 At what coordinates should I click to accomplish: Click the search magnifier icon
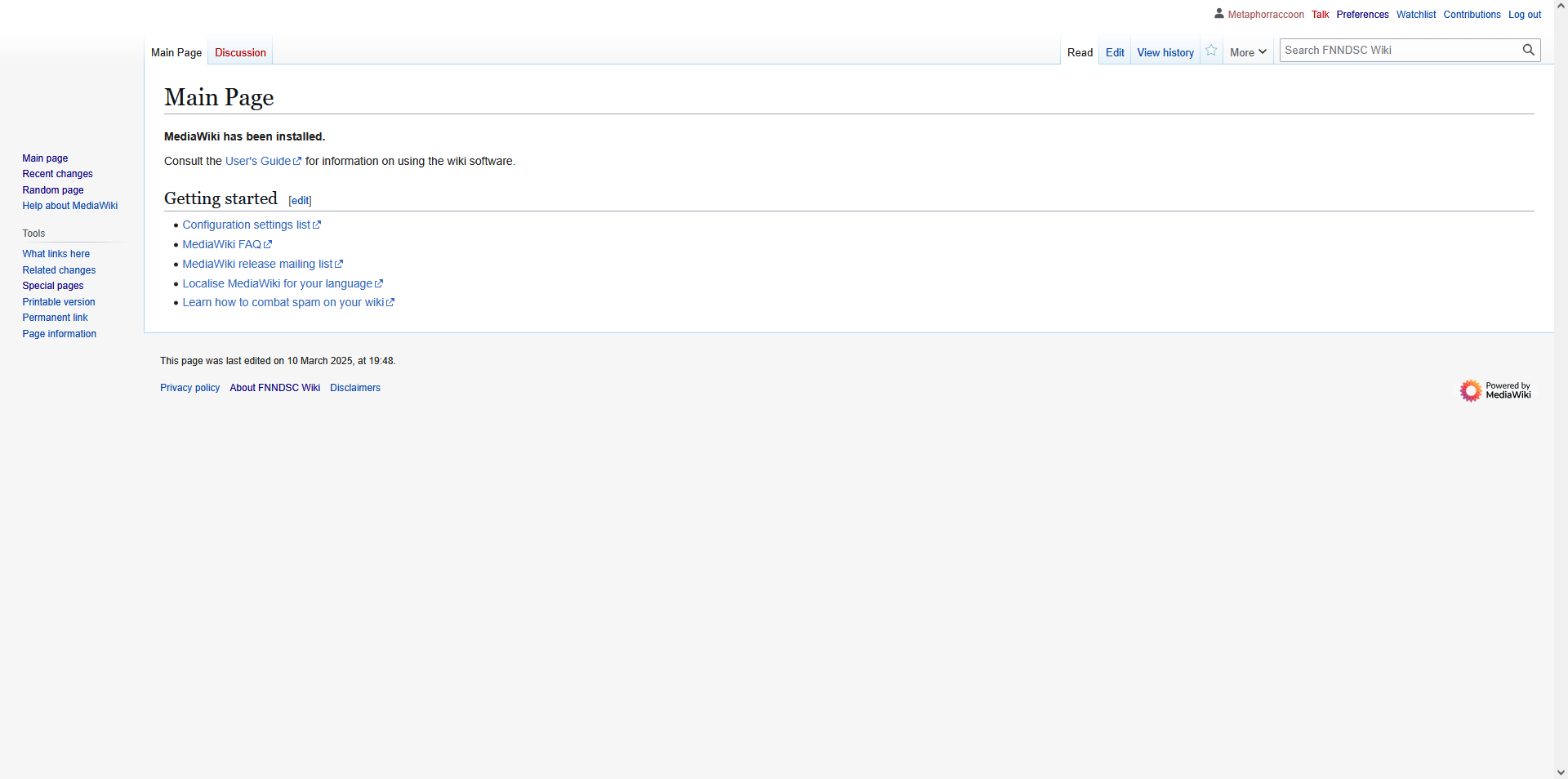tap(1528, 50)
